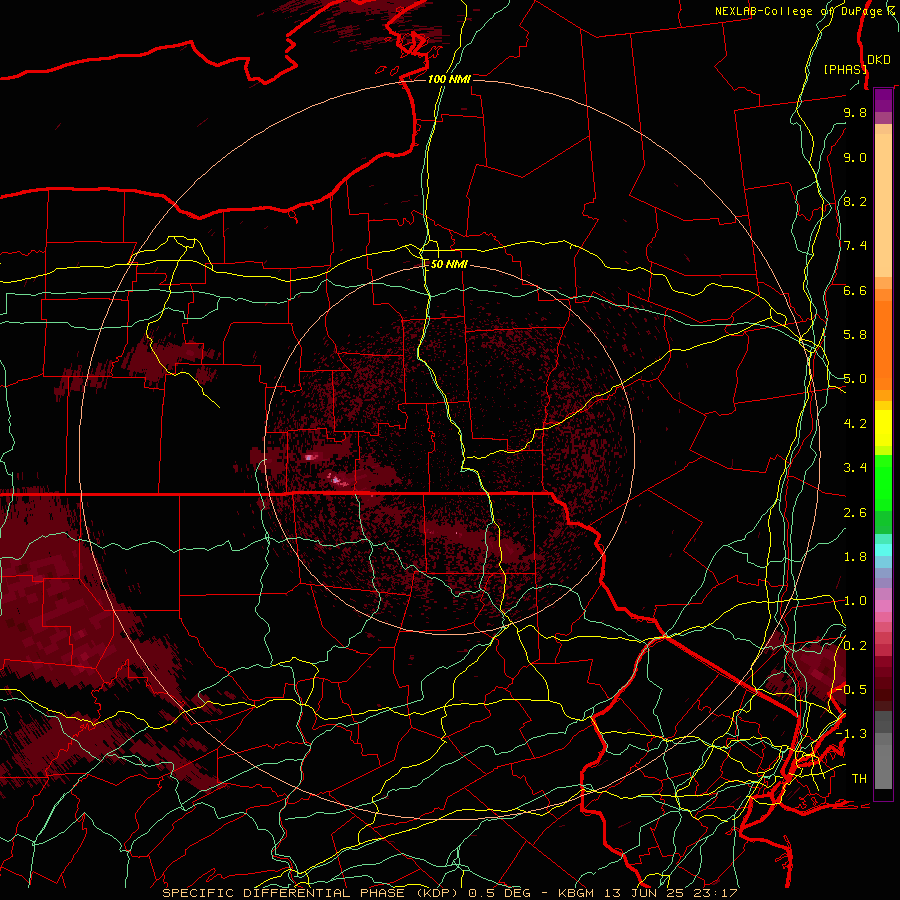Click the [PHAS] legend heading

click(x=845, y=69)
